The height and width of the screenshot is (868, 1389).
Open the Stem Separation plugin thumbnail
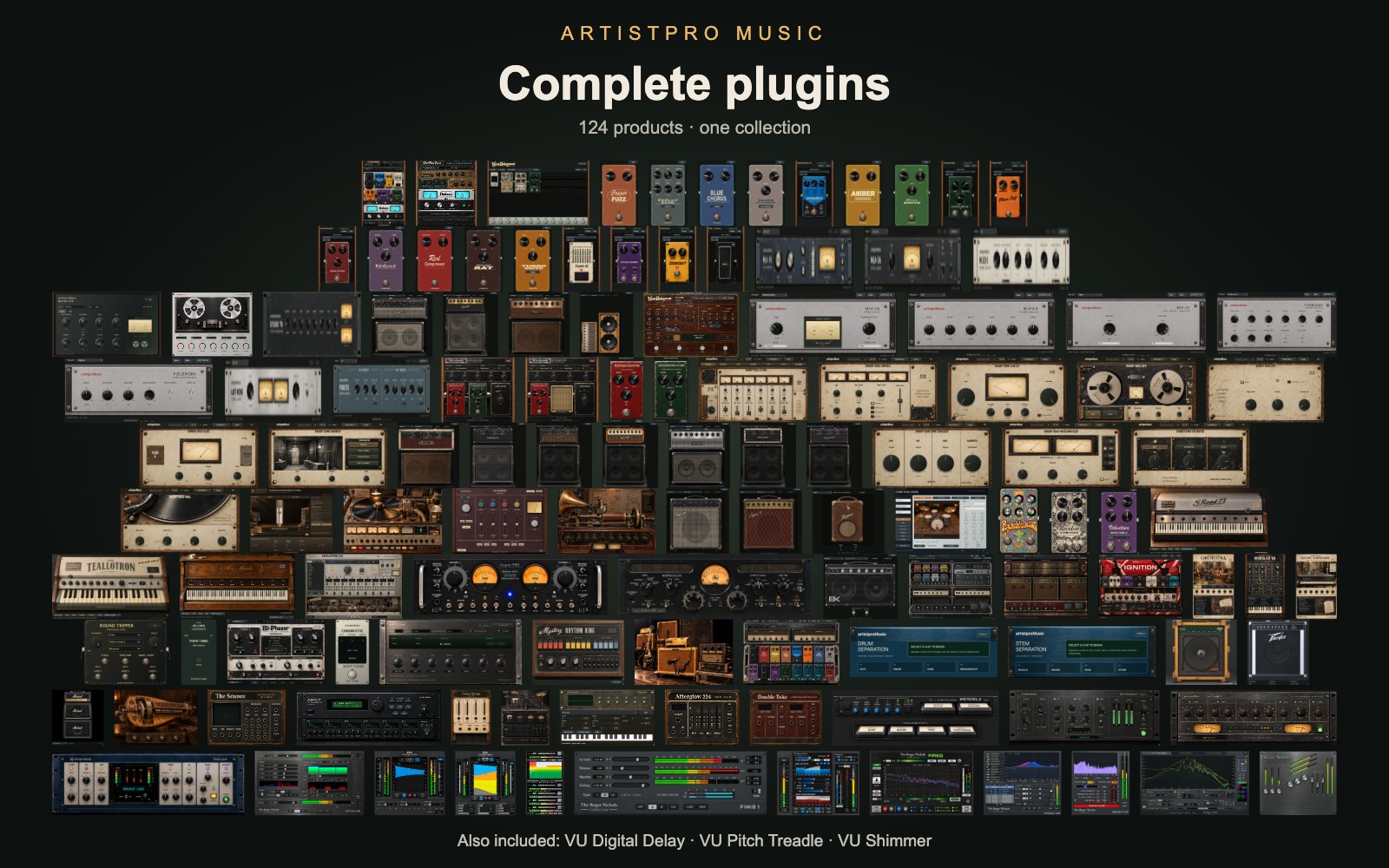coord(1081,651)
